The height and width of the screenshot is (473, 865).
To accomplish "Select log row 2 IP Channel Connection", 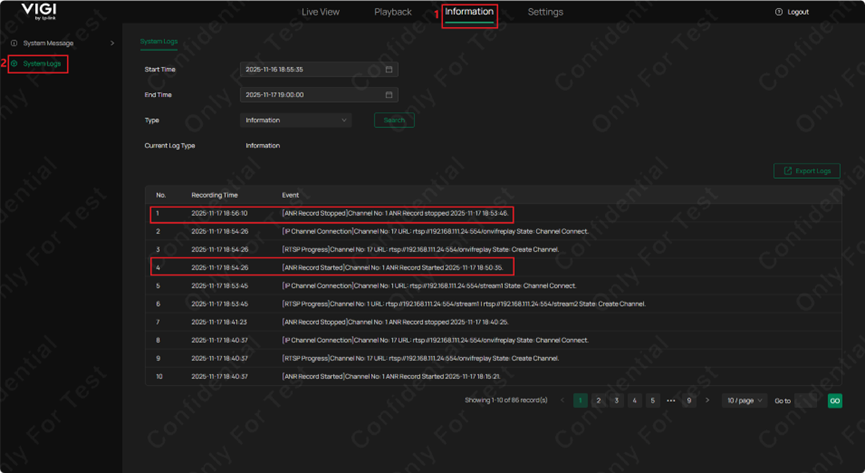I will click(x=494, y=231).
